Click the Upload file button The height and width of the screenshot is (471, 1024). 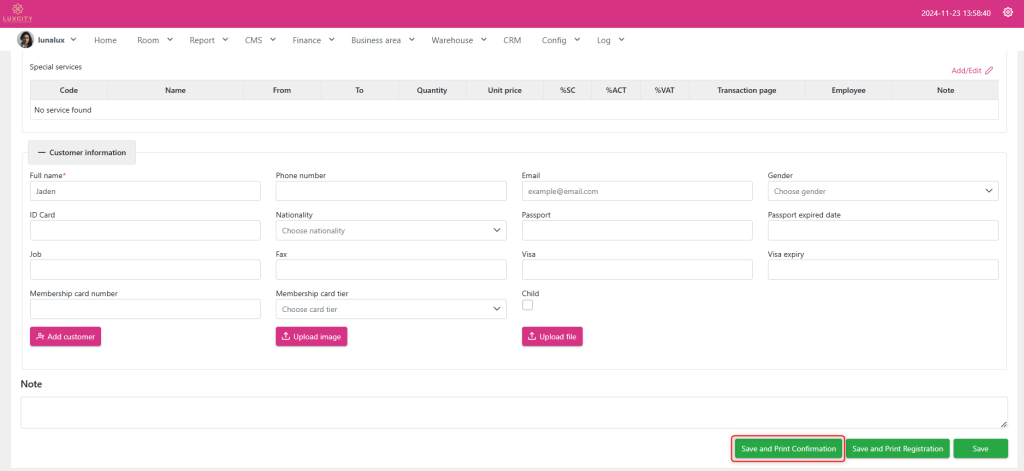(x=552, y=337)
